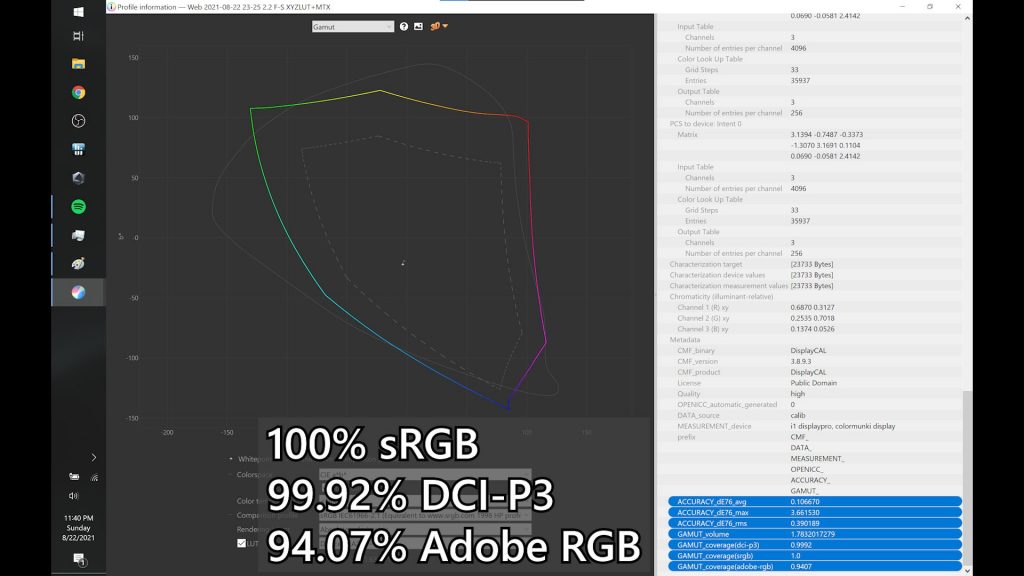The height and width of the screenshot is (576, 1024).
Task: Click the prefix row label
Action: coord(686,437)
